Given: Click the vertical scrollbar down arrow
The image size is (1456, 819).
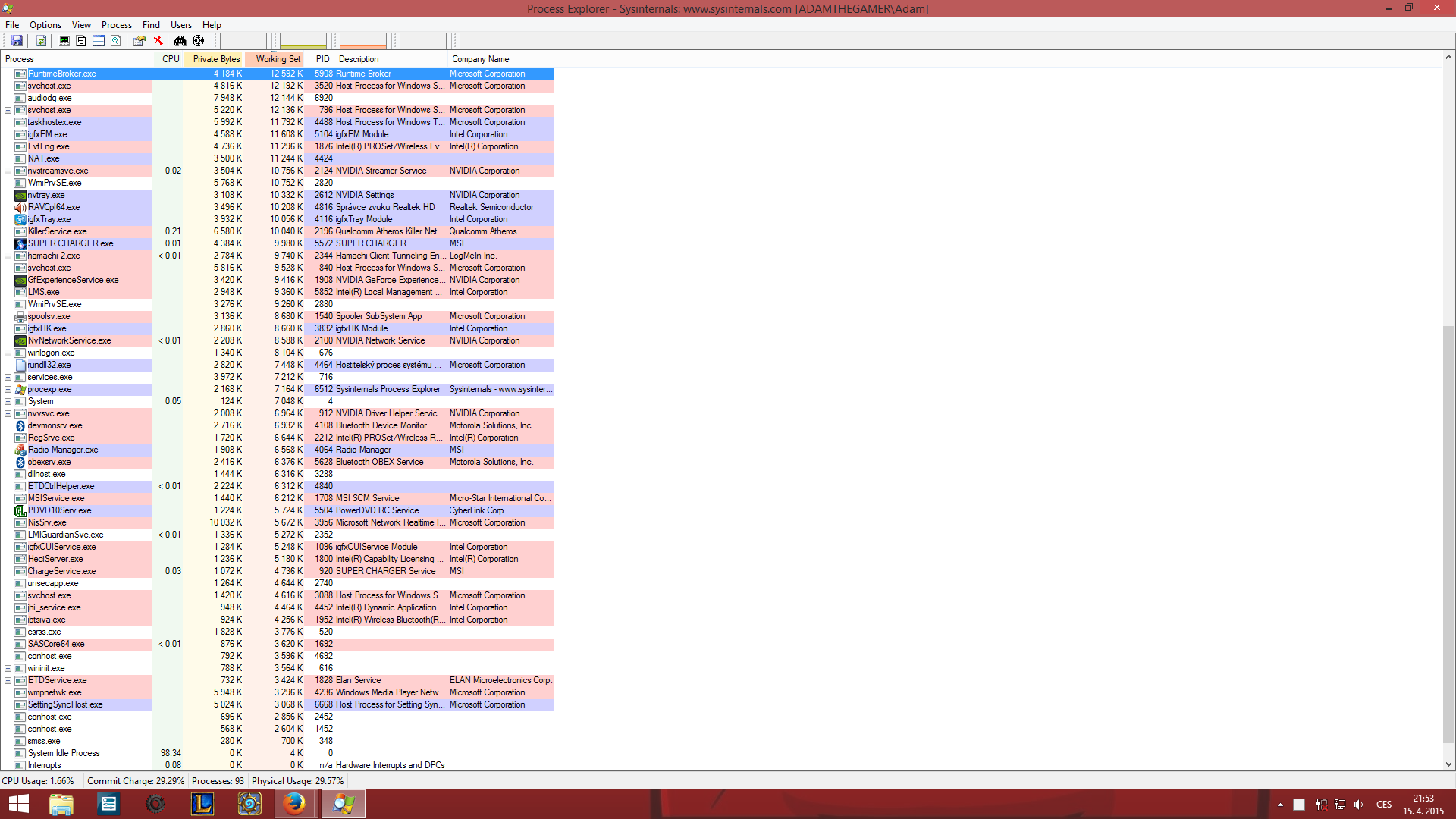Looking at the screenshot, I should tap(1448, 764).
